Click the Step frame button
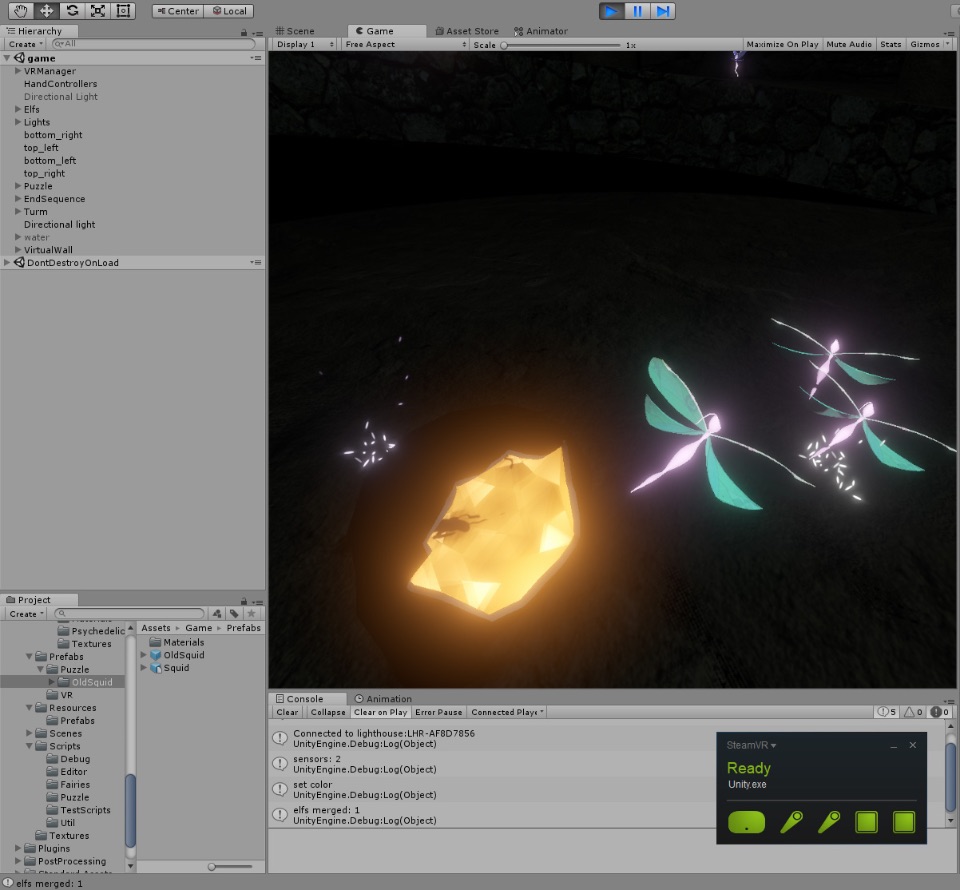960x890 pixels. point(662,11)
